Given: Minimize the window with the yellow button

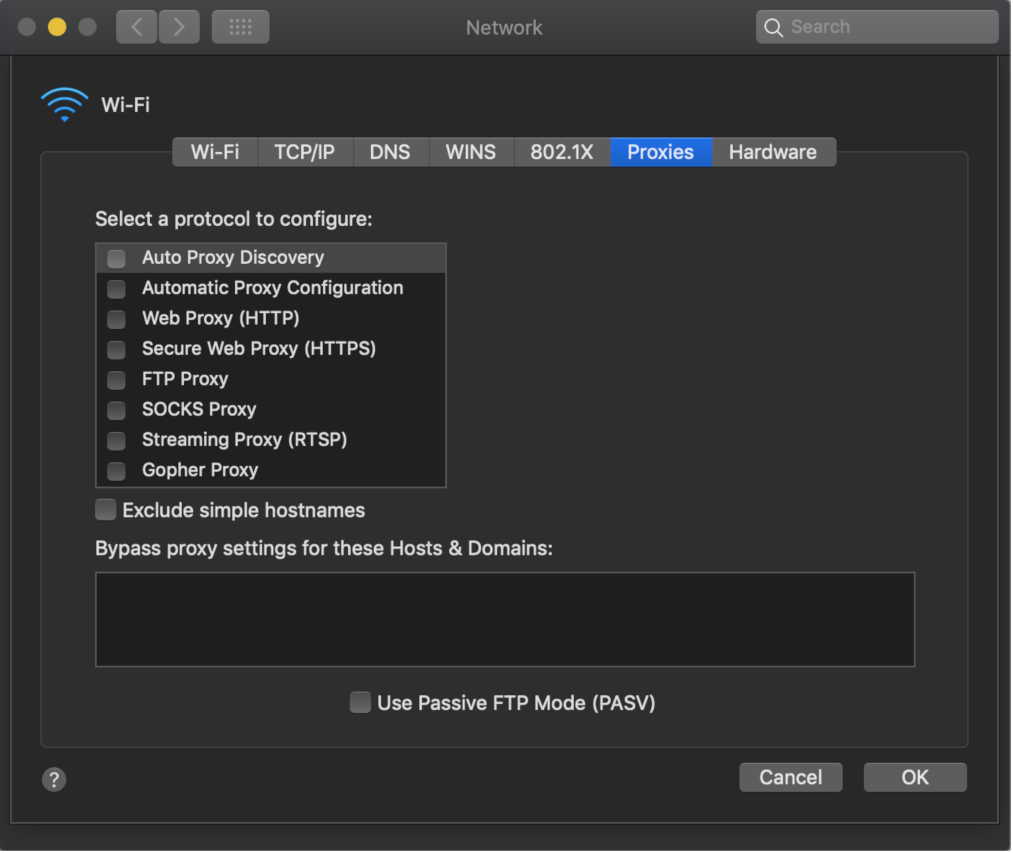Looking at the screenshot, I should (57, 27).
